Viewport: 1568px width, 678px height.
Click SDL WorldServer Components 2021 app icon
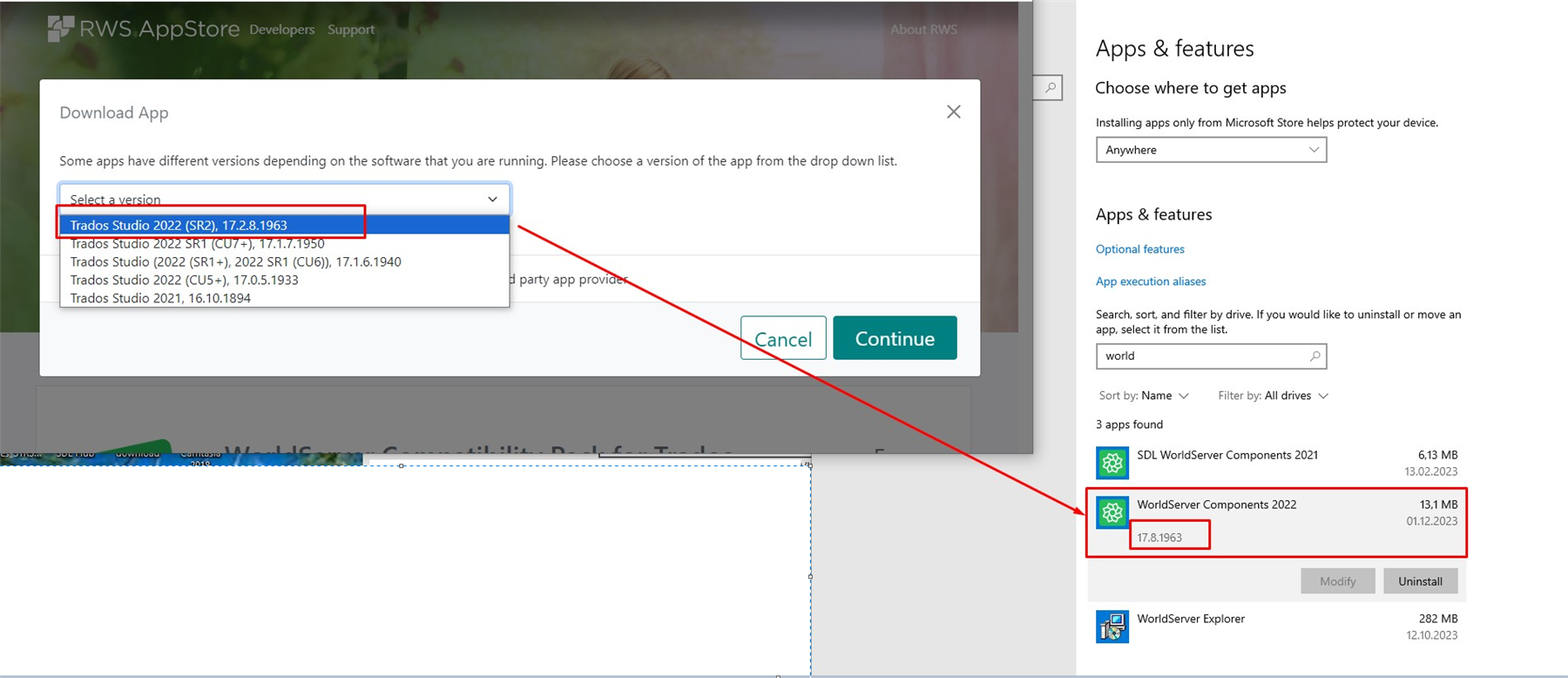coord(1112,463)
